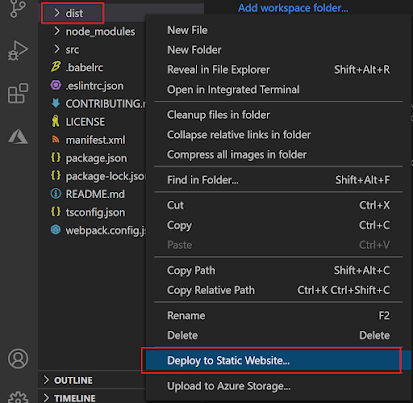Expand the dist folder
Image resolution: width=413 pixels, height=403 pixels.
point(73,13)
